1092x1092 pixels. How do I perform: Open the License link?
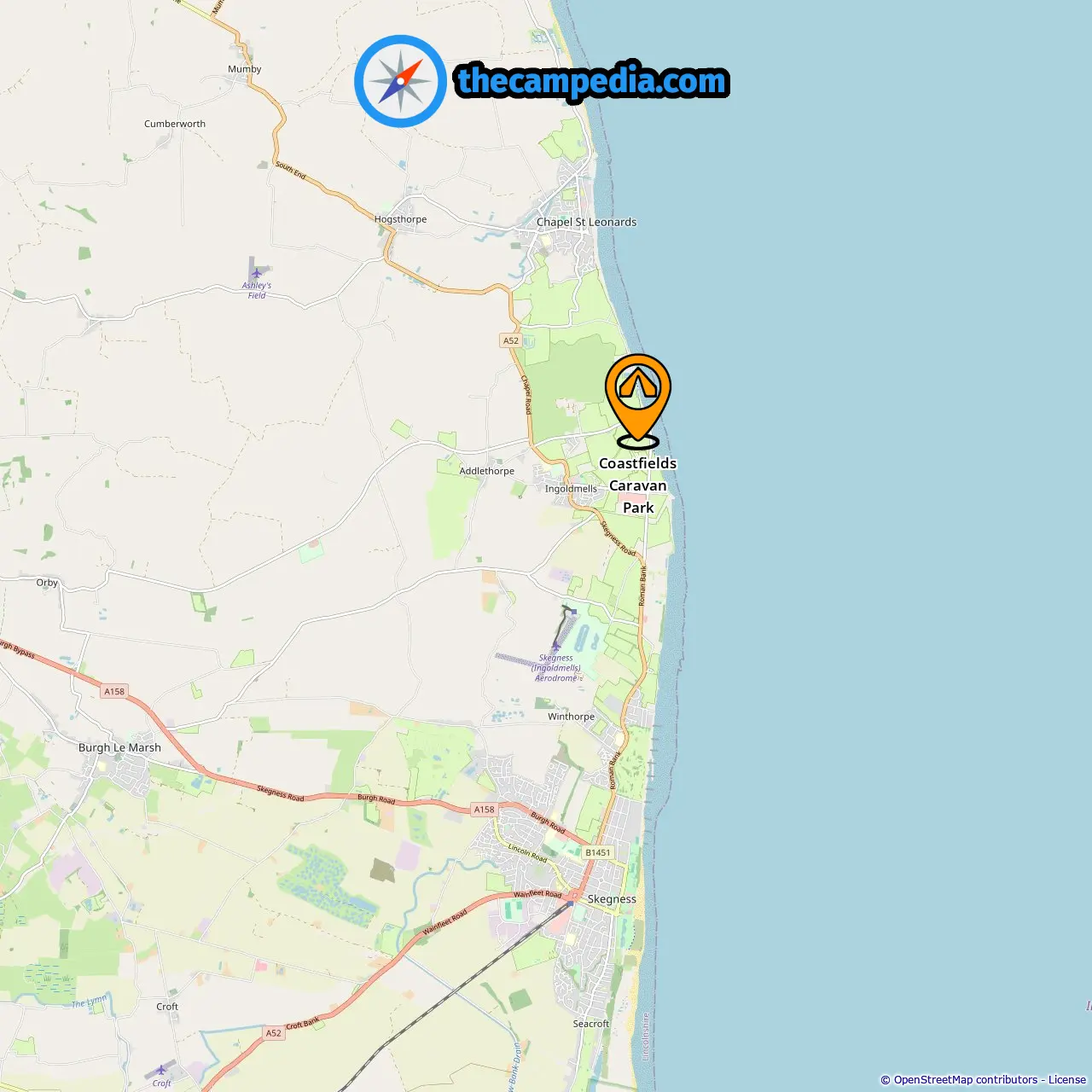[x=1067, y=1080]
